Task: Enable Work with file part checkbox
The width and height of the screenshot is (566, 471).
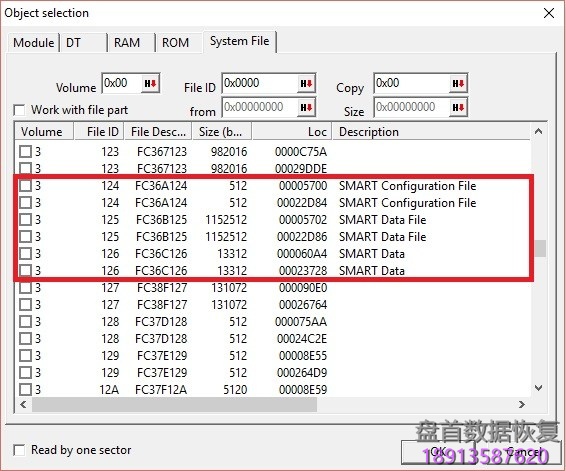Action: tap(19, 110)
